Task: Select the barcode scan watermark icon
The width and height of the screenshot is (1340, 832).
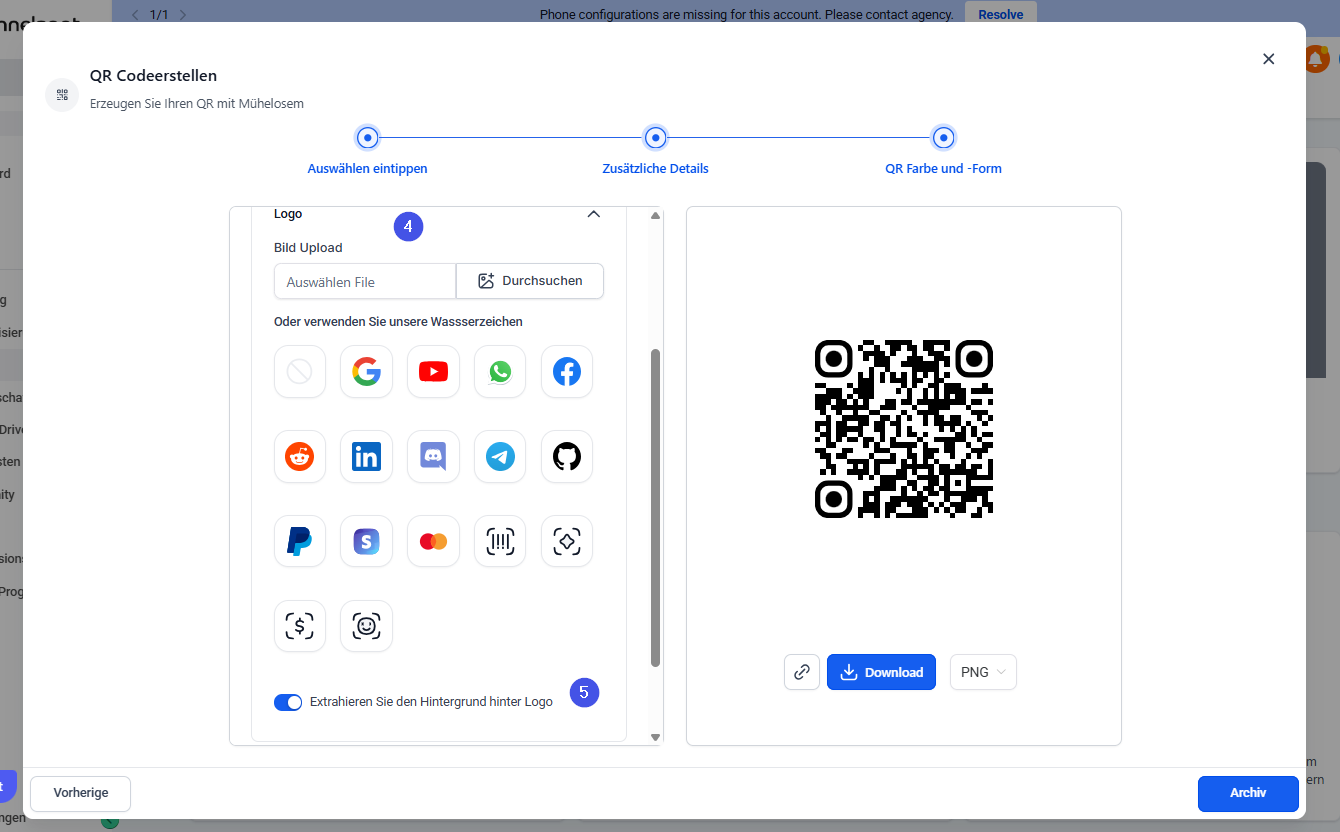Action: click(x=500, y=542)
